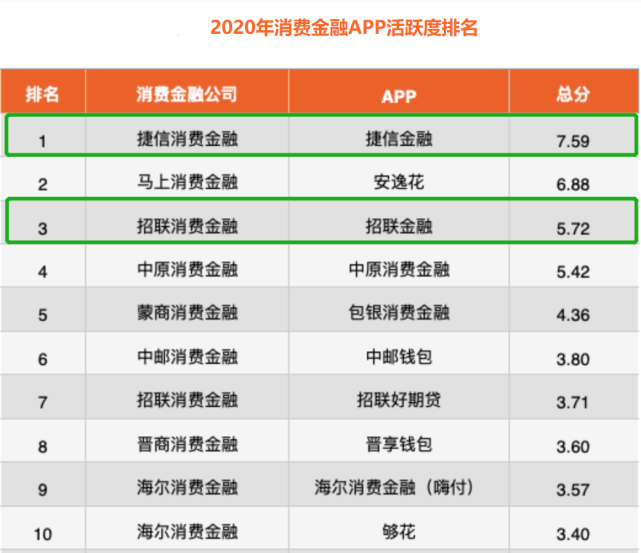Select 招联消费金融 company cell in row 7
641x553 pixels.
187,400
